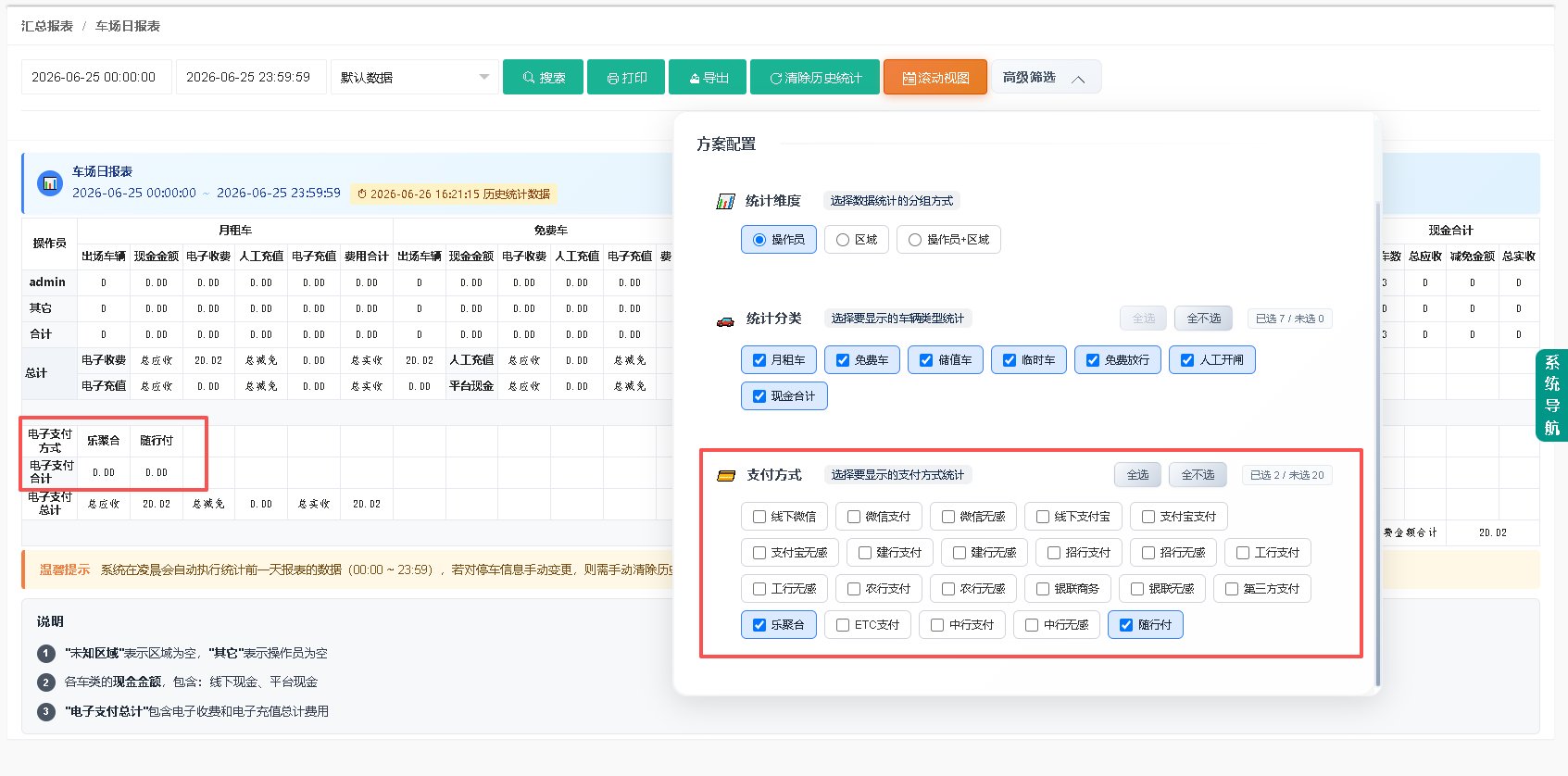Click the 打印 print button
The image size is (1568, 776).
626,77
